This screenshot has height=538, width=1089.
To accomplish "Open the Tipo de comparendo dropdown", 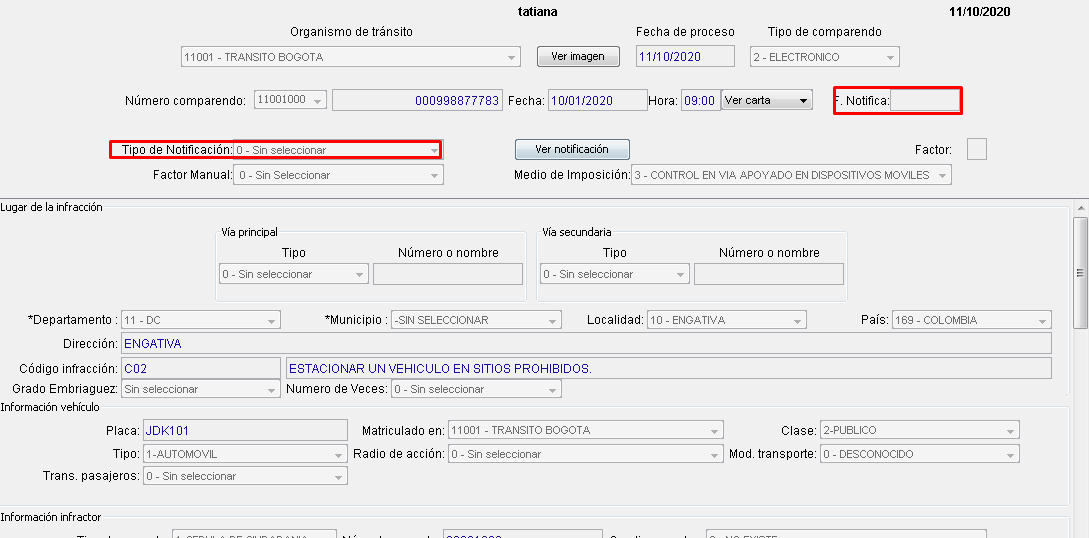I will coord(824,57).
